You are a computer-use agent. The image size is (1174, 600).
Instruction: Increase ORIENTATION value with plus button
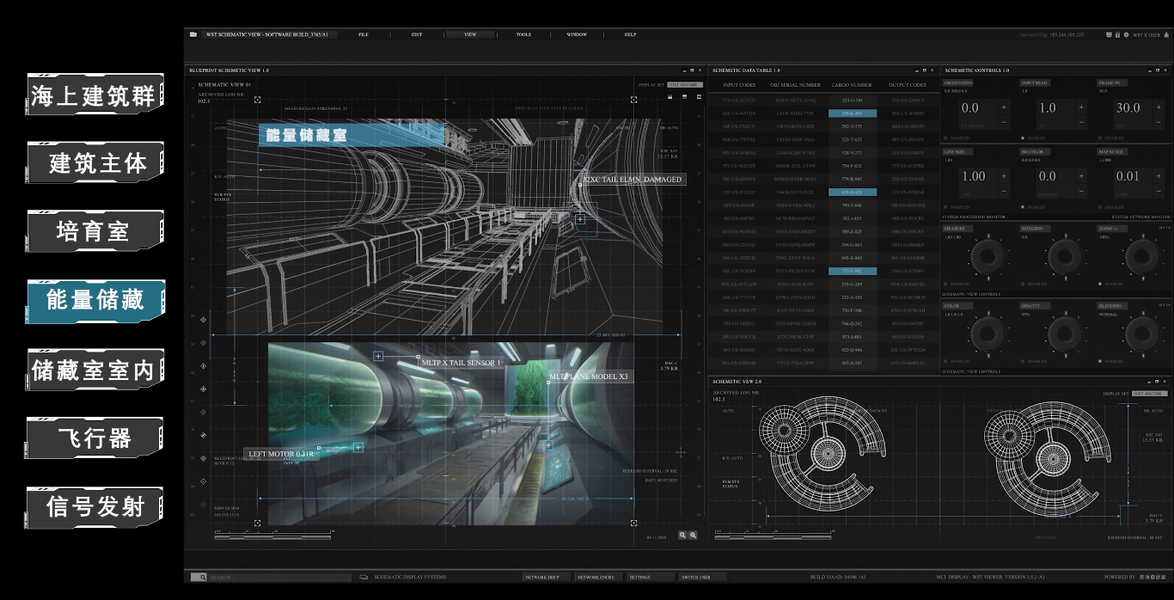click(x=1004, y=108)
